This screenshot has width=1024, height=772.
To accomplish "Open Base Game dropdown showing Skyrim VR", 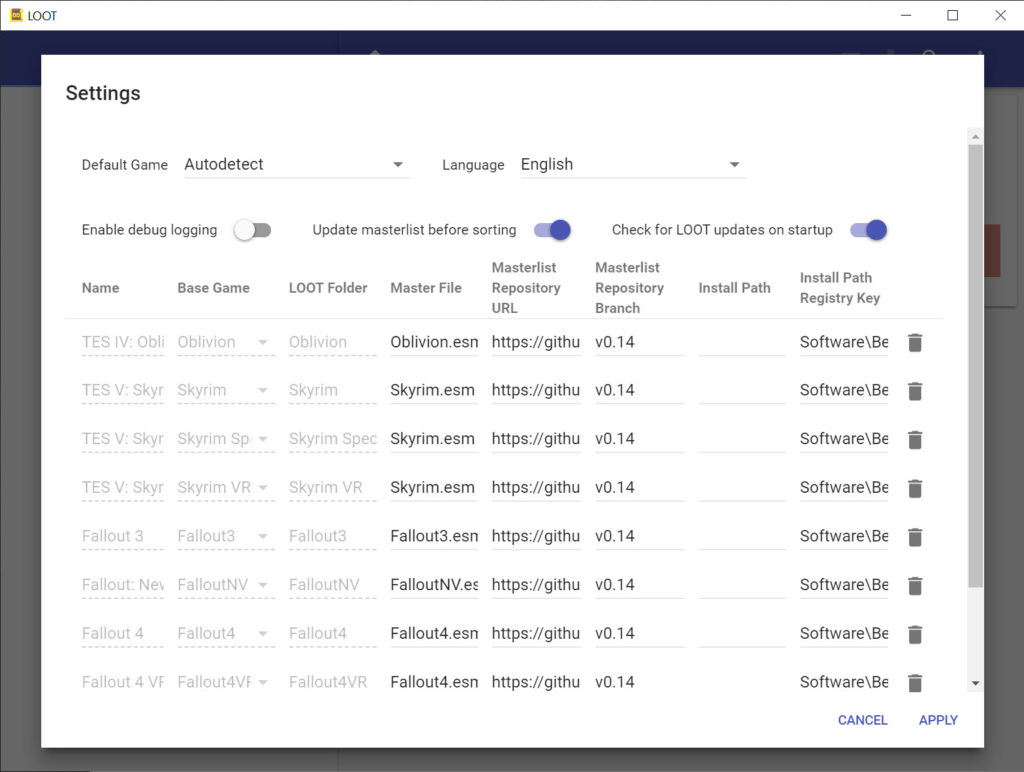I will click(x=225, y=488).
